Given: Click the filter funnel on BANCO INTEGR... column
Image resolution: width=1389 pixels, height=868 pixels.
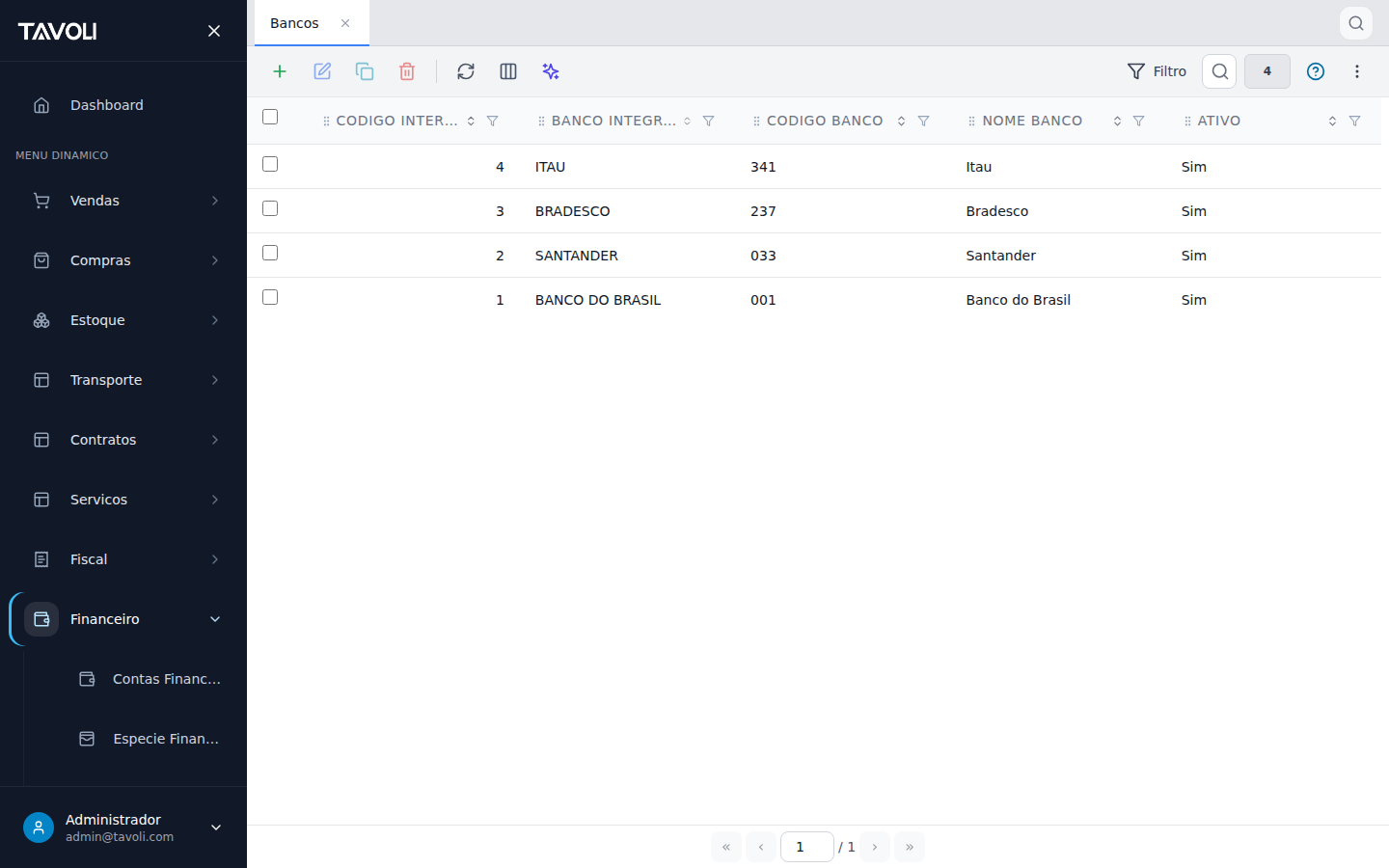Looking at the screenshot, I should tap(708, 121).
